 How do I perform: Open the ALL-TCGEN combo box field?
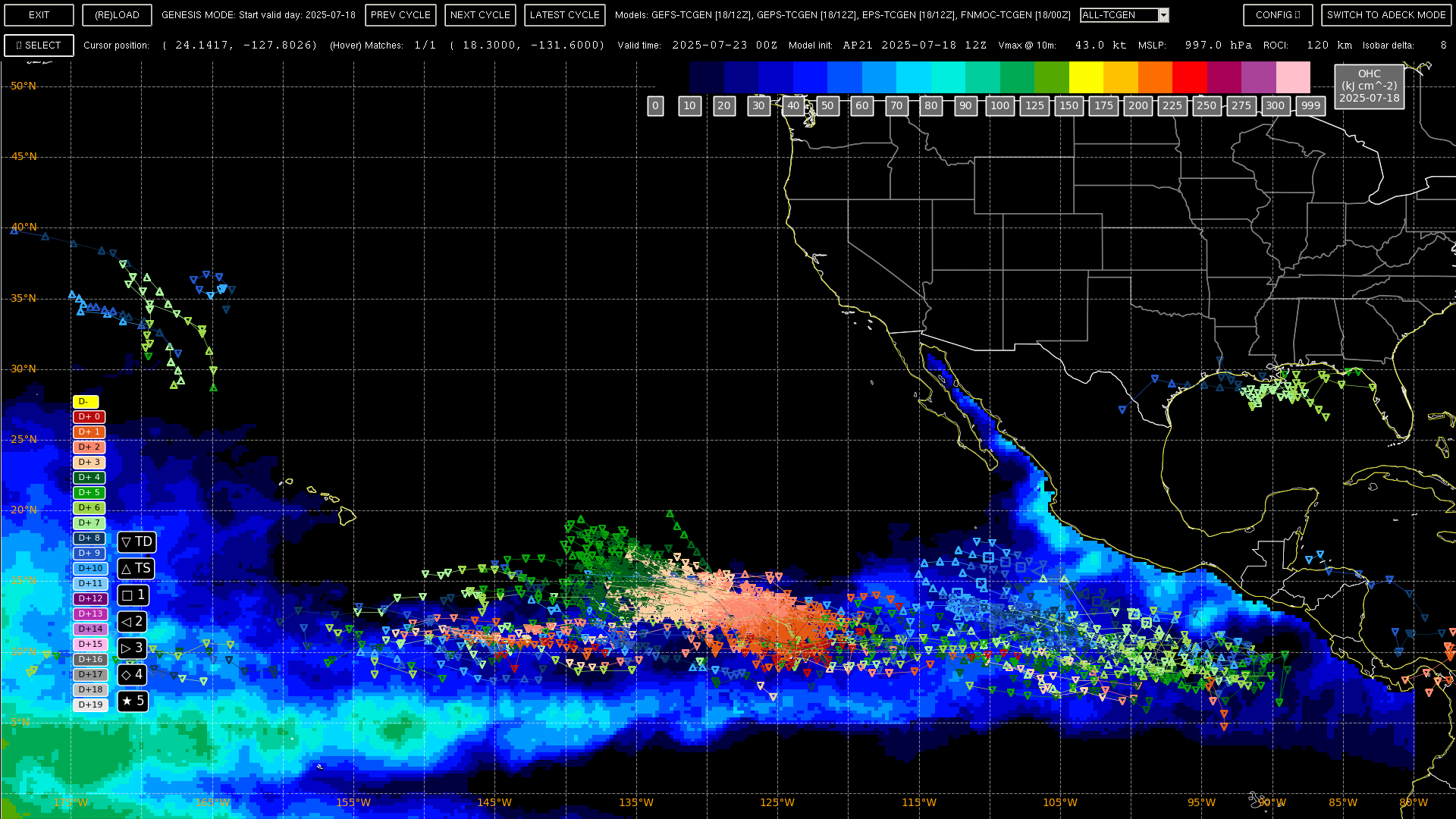point(1119,15)
